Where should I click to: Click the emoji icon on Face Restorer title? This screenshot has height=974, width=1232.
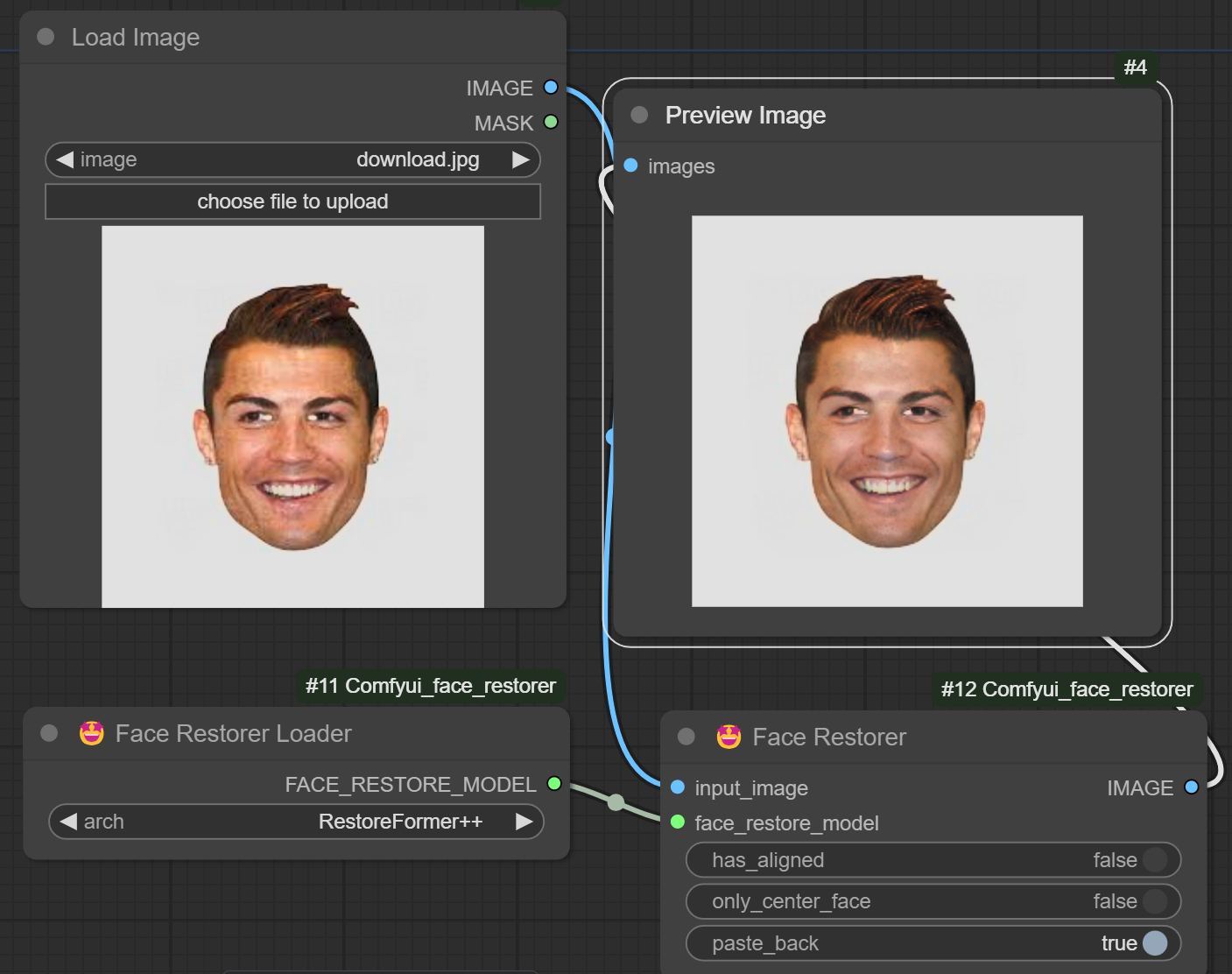729,737
